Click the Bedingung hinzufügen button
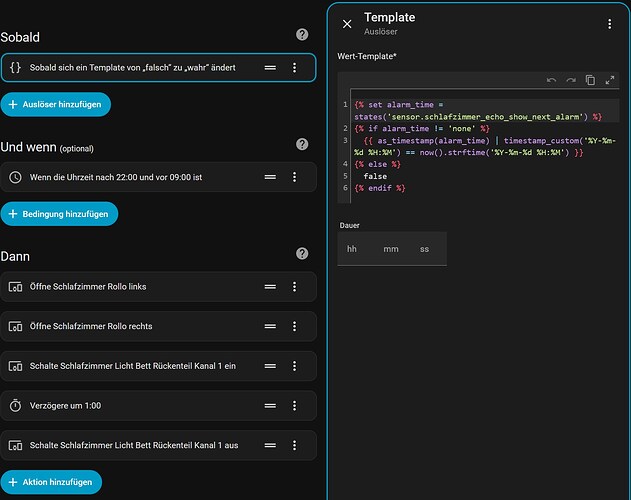The height and width of the screenshot is (500, 631). [59, 214]
